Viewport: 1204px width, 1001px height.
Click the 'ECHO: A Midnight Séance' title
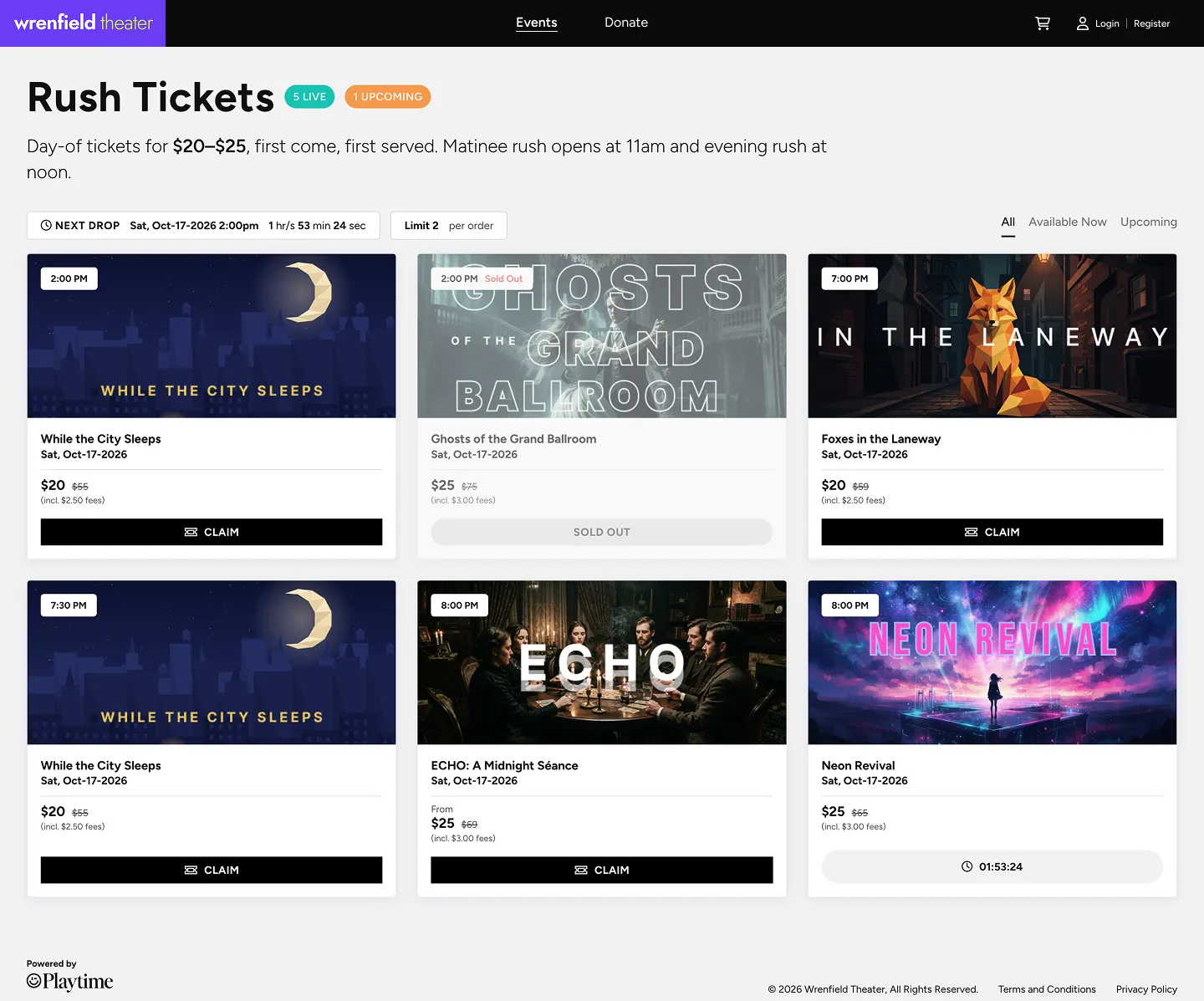[505, 765]
